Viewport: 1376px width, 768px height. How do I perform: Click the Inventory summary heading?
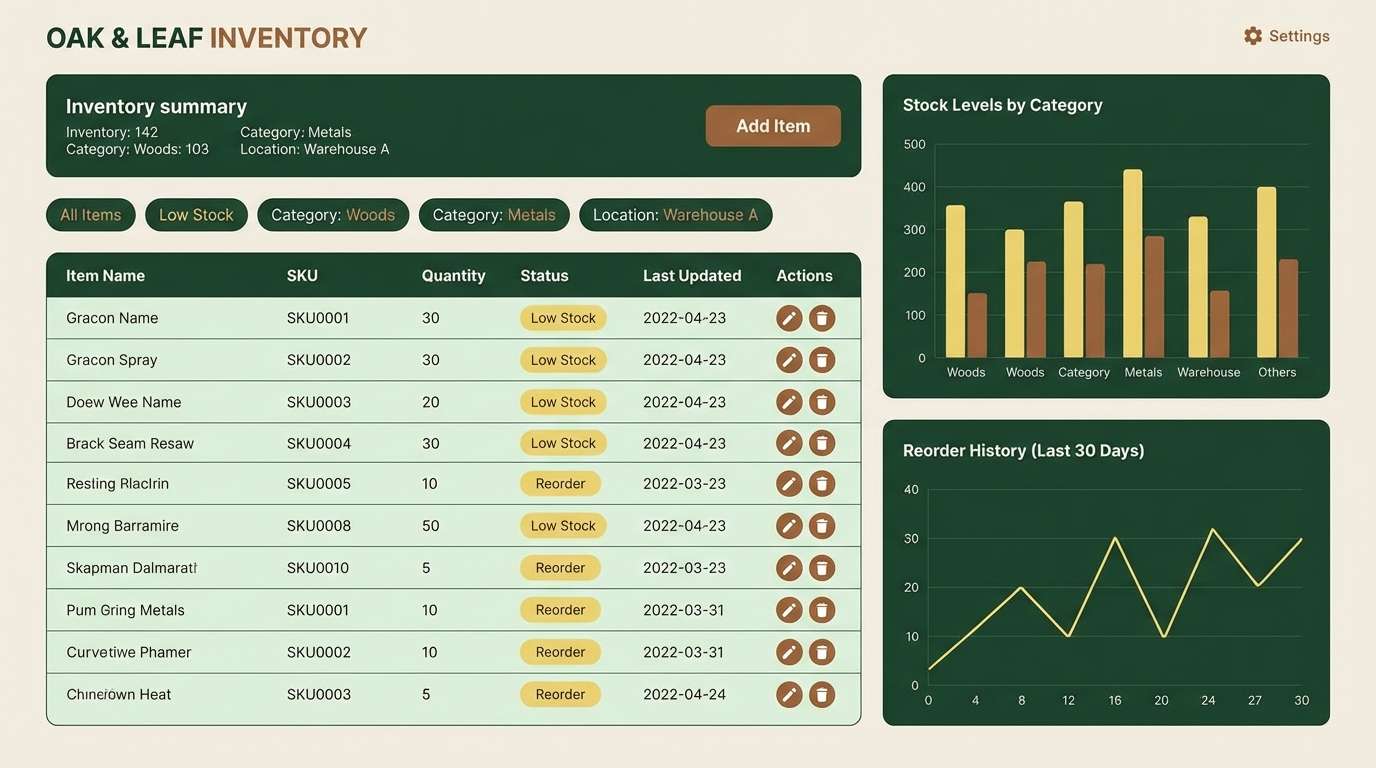[156, 105]
